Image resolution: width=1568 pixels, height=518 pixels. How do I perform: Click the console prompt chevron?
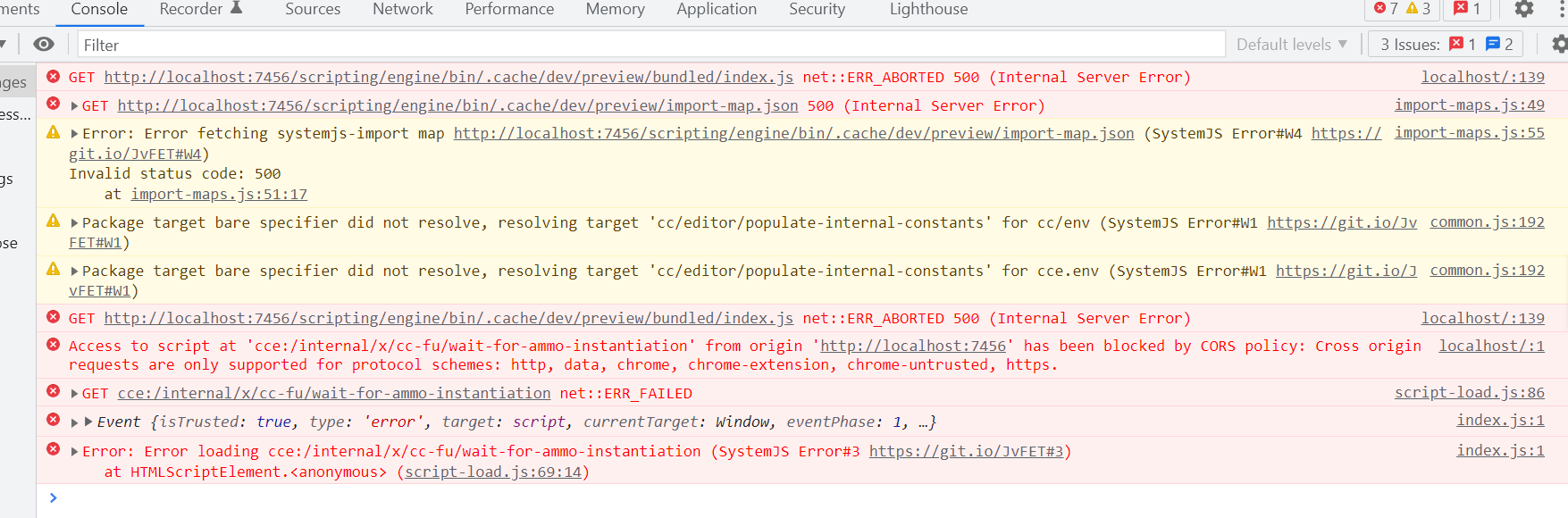point(54,497)
